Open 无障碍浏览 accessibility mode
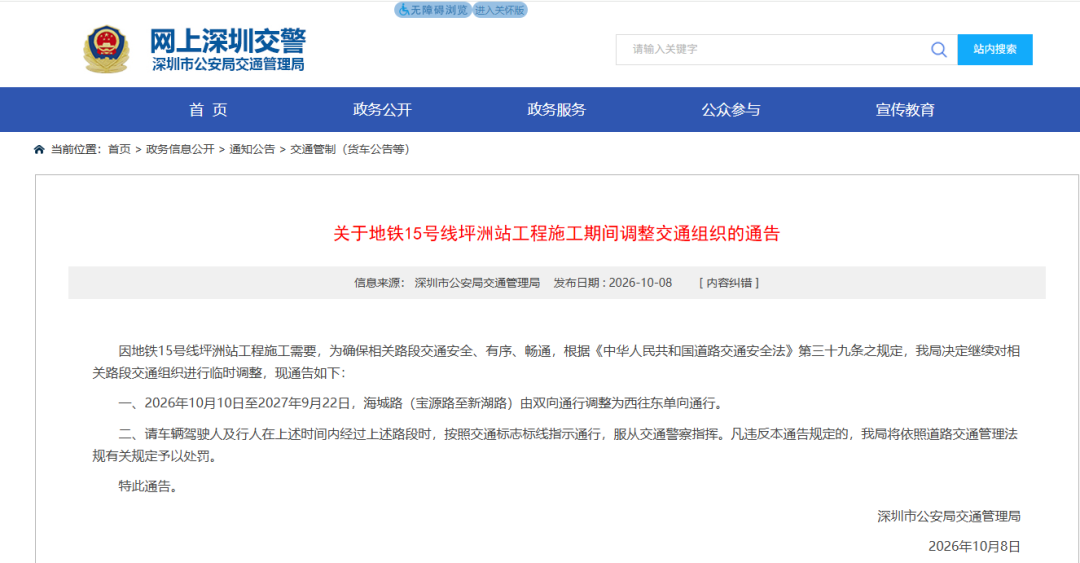The image size is (1080, 563). (x=433, y=10)
